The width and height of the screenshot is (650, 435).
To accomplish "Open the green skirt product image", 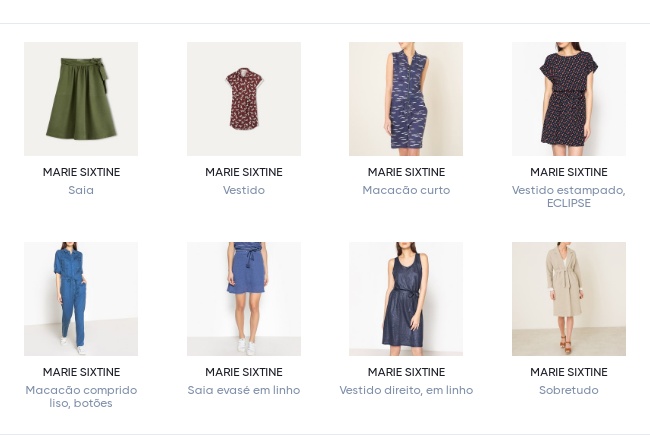I will coord(81,99).
